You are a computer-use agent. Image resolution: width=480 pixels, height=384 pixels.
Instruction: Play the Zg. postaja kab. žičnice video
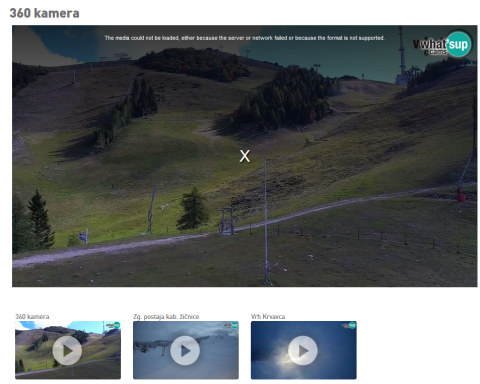click(x=185, y=350)
